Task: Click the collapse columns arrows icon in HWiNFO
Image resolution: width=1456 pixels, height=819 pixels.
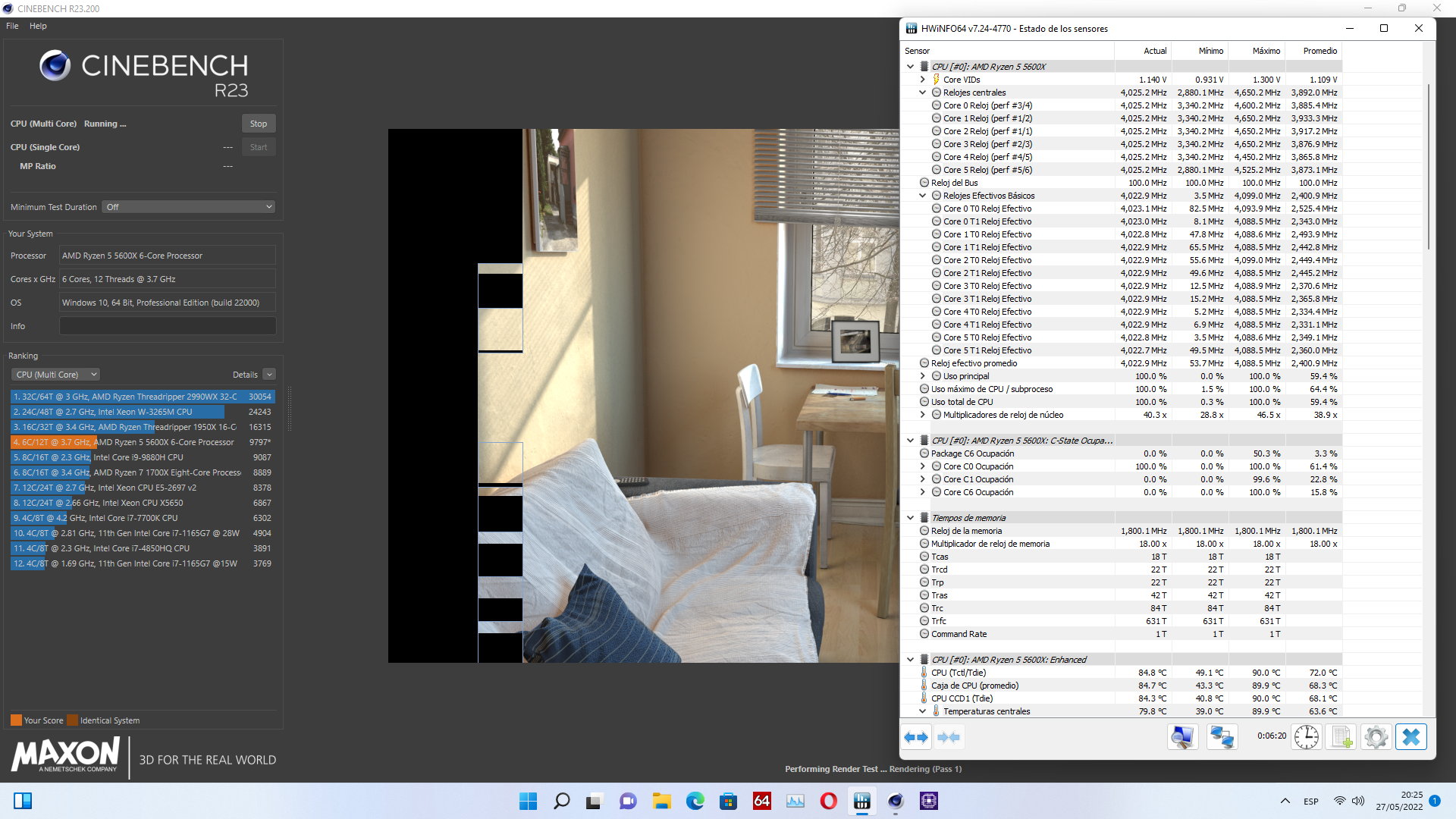Action: pos(949,737)
